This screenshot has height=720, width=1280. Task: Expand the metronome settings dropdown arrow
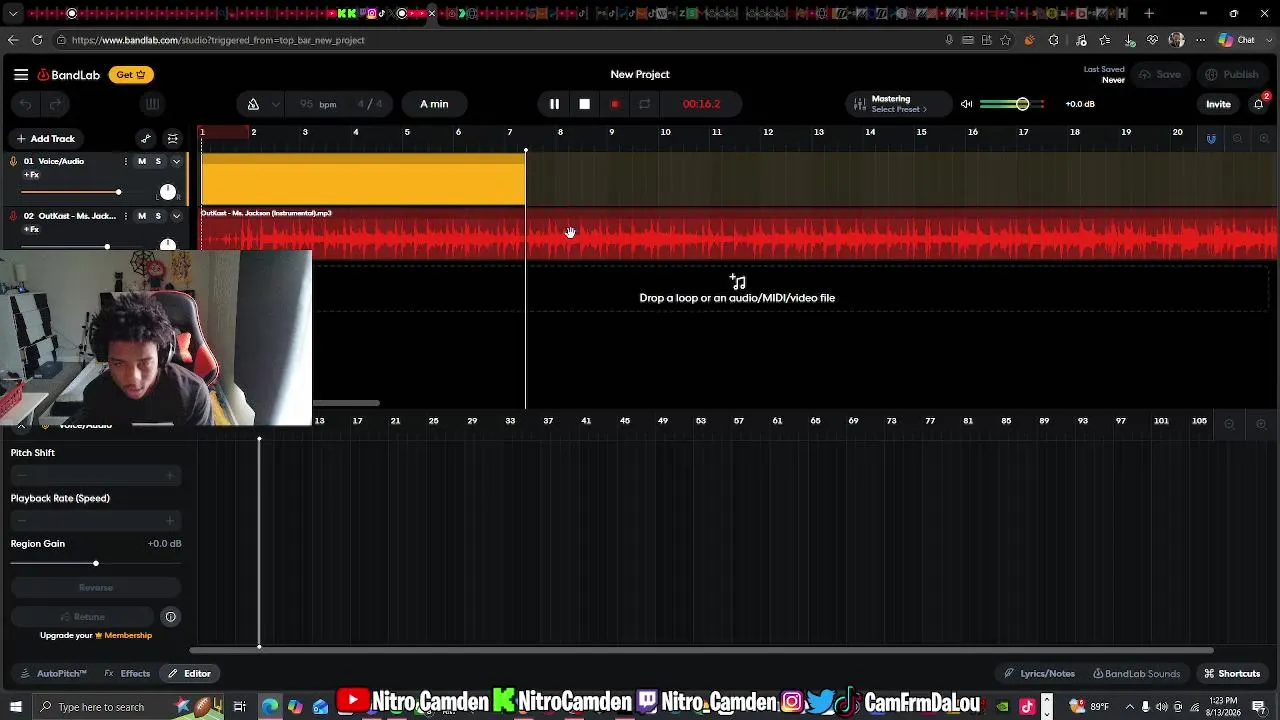point(276,104)
